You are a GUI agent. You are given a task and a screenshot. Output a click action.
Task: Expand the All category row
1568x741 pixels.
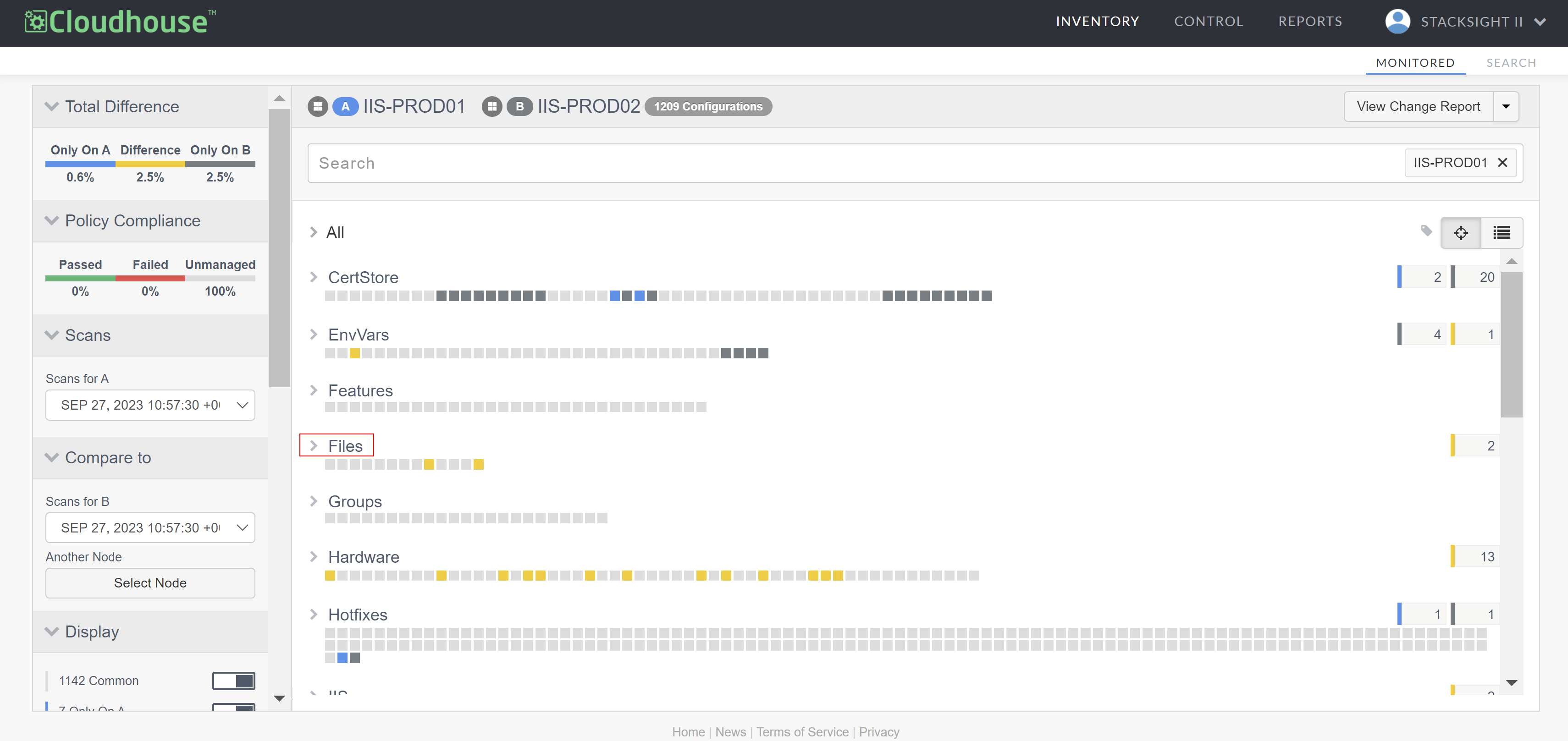pyautogui.click(x=314, y=232)
